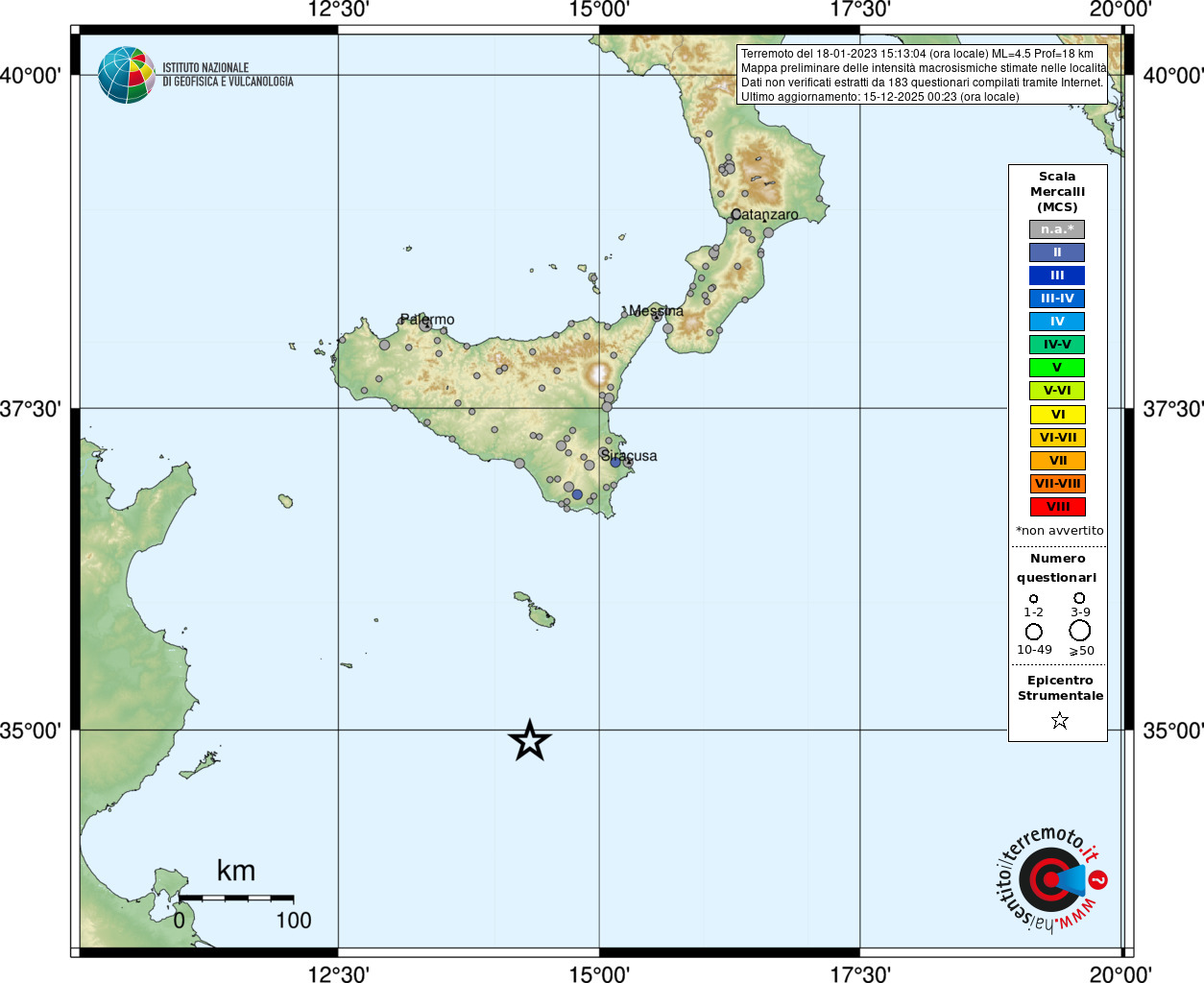Select the orange VII intensity swatch
The height and width of the screenshot is (983, 1204).
(x=1057, y=461)
